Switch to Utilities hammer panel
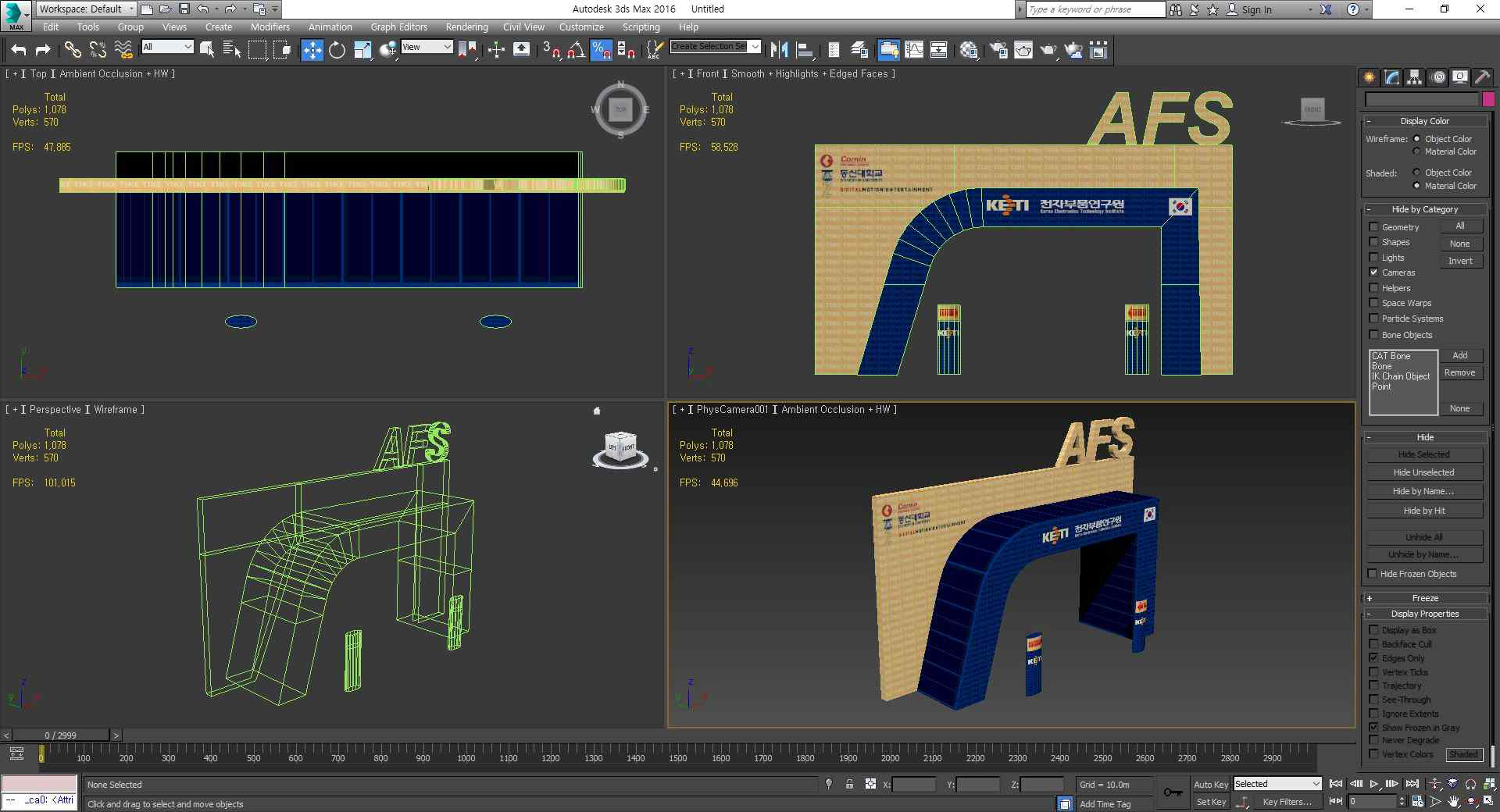The image size is (1500, 812). 1482,77
